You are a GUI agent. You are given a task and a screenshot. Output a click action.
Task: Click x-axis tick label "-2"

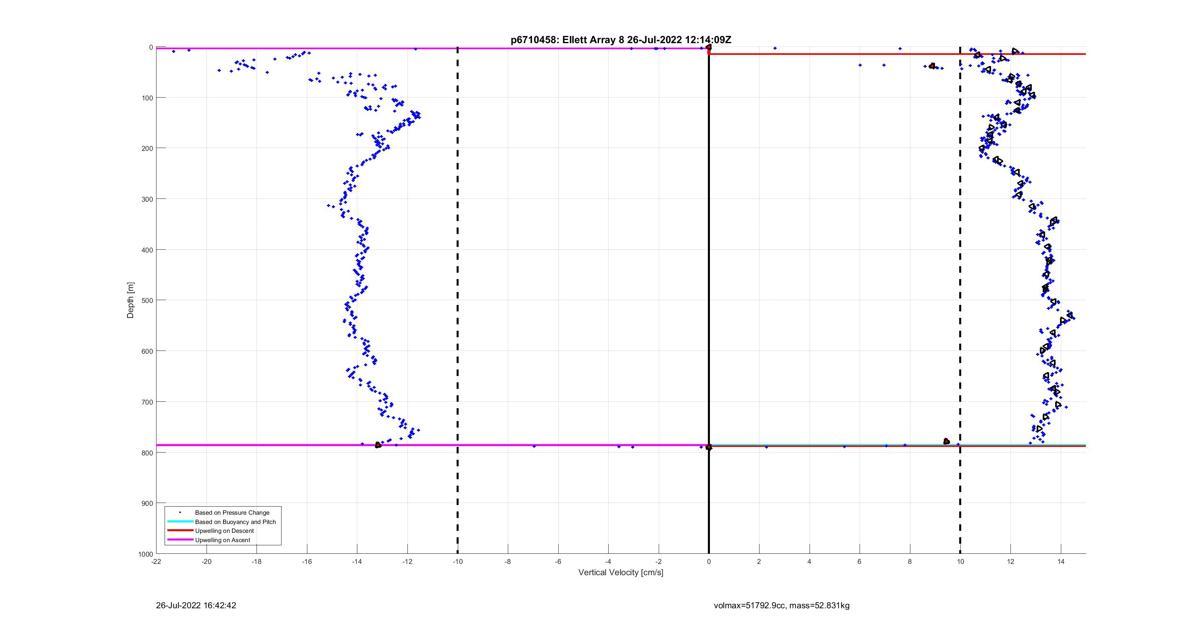click(x=658, y=561)
